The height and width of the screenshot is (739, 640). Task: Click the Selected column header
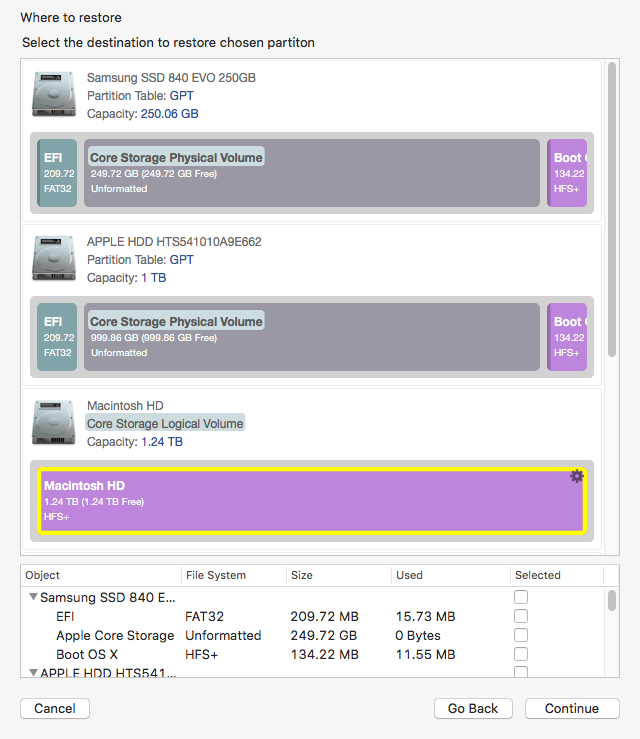click(557, 575)
